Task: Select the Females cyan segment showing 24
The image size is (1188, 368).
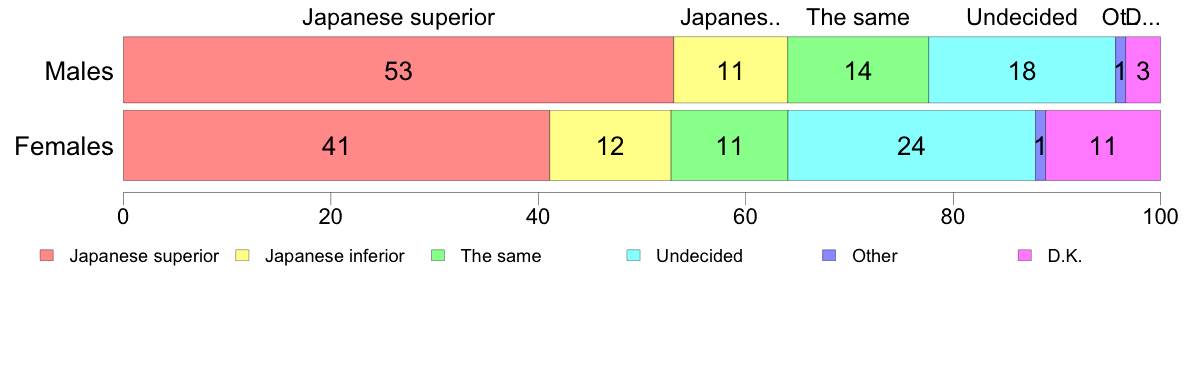Action: pos(911,145)
